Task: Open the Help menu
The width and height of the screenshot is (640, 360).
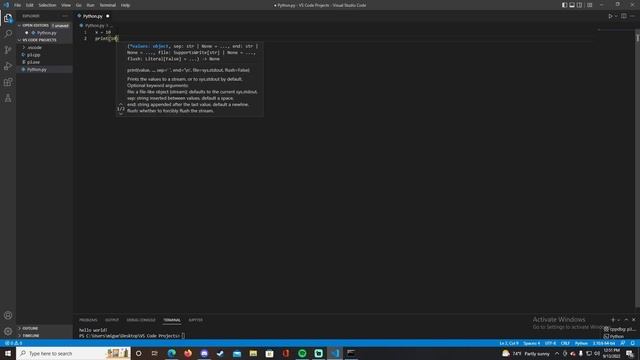Action: tap(125, 5)
